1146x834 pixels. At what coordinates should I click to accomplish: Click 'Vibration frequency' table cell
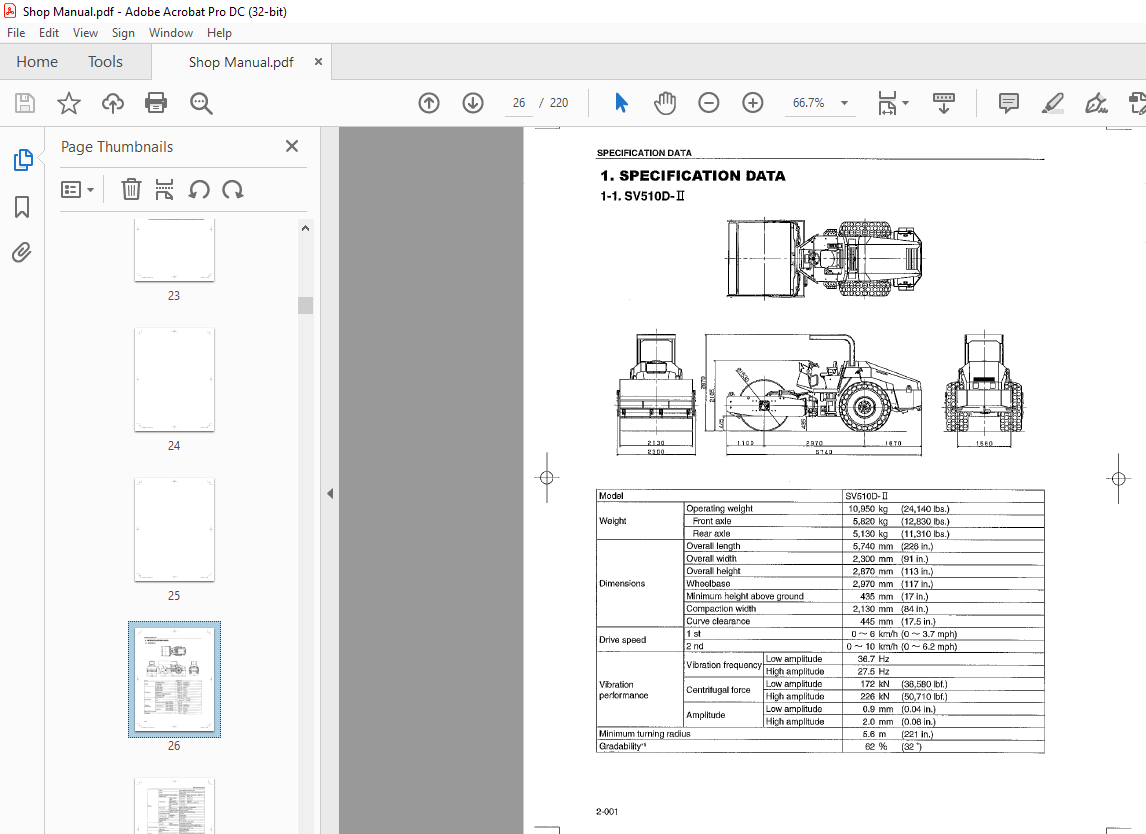724,664
